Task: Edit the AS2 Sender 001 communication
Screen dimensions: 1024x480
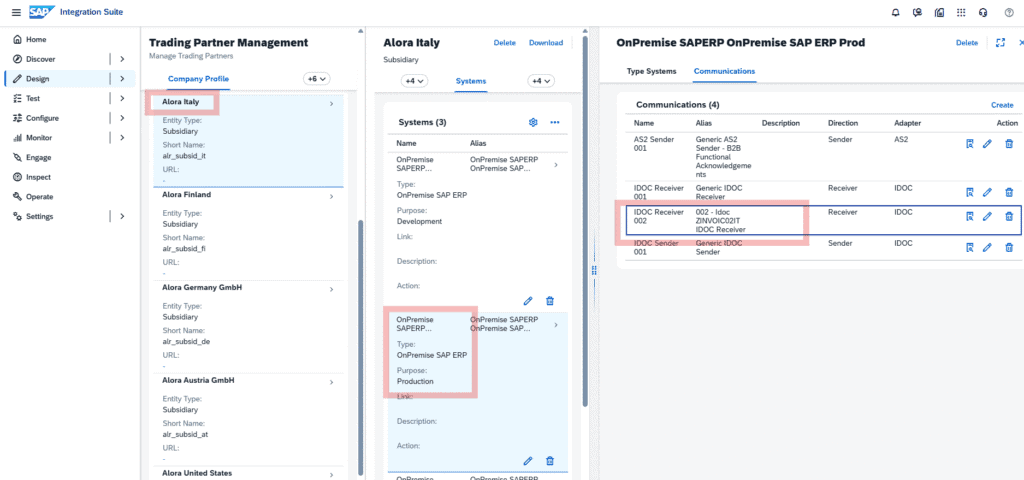Action: coord(987,144)
